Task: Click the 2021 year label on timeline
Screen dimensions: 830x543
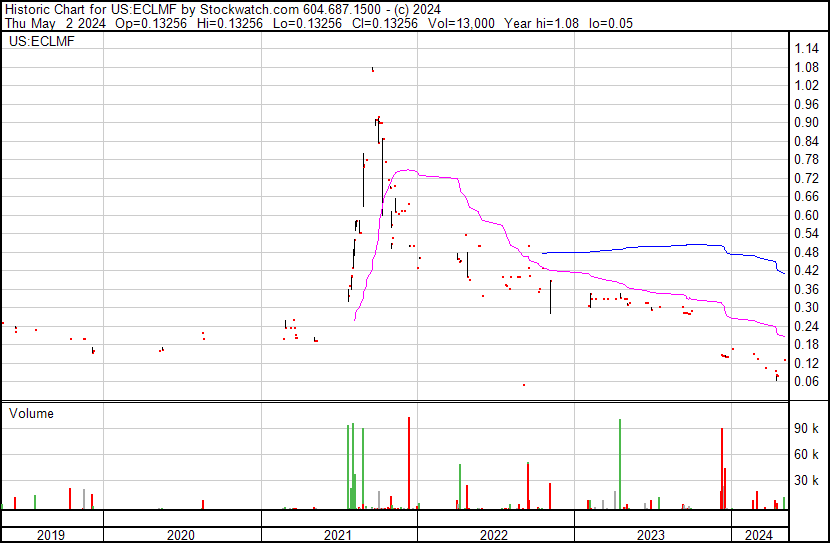Action: pos(338,535)
